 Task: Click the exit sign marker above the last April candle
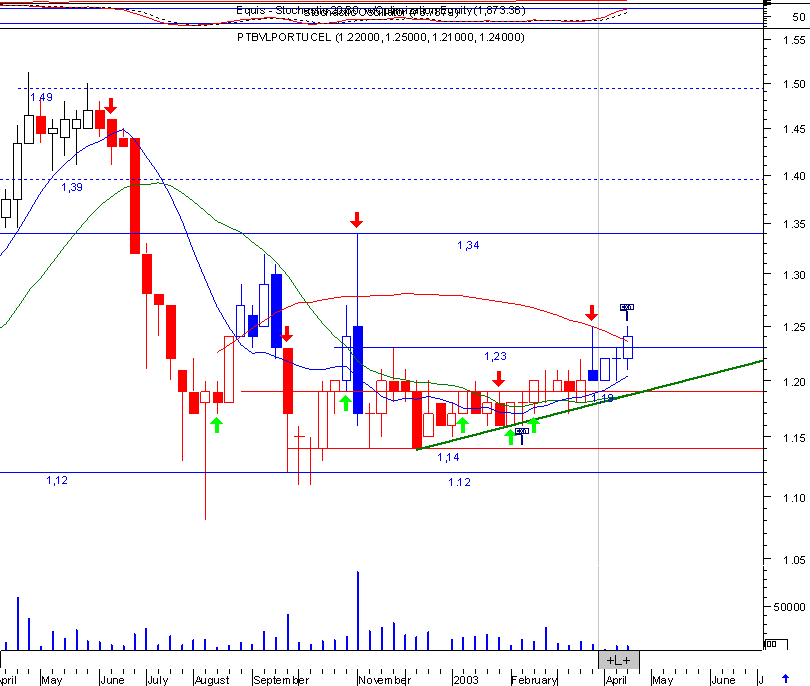(627, 311)
